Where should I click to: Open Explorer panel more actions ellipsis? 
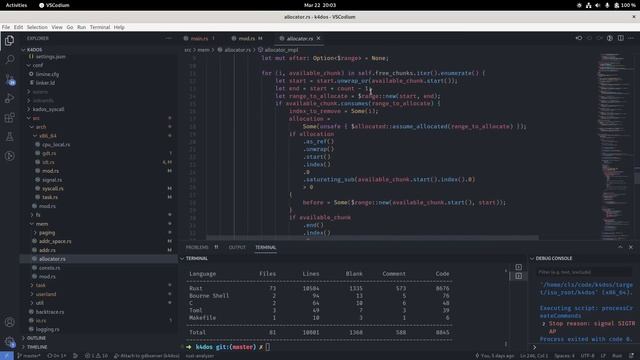point(169,38)
